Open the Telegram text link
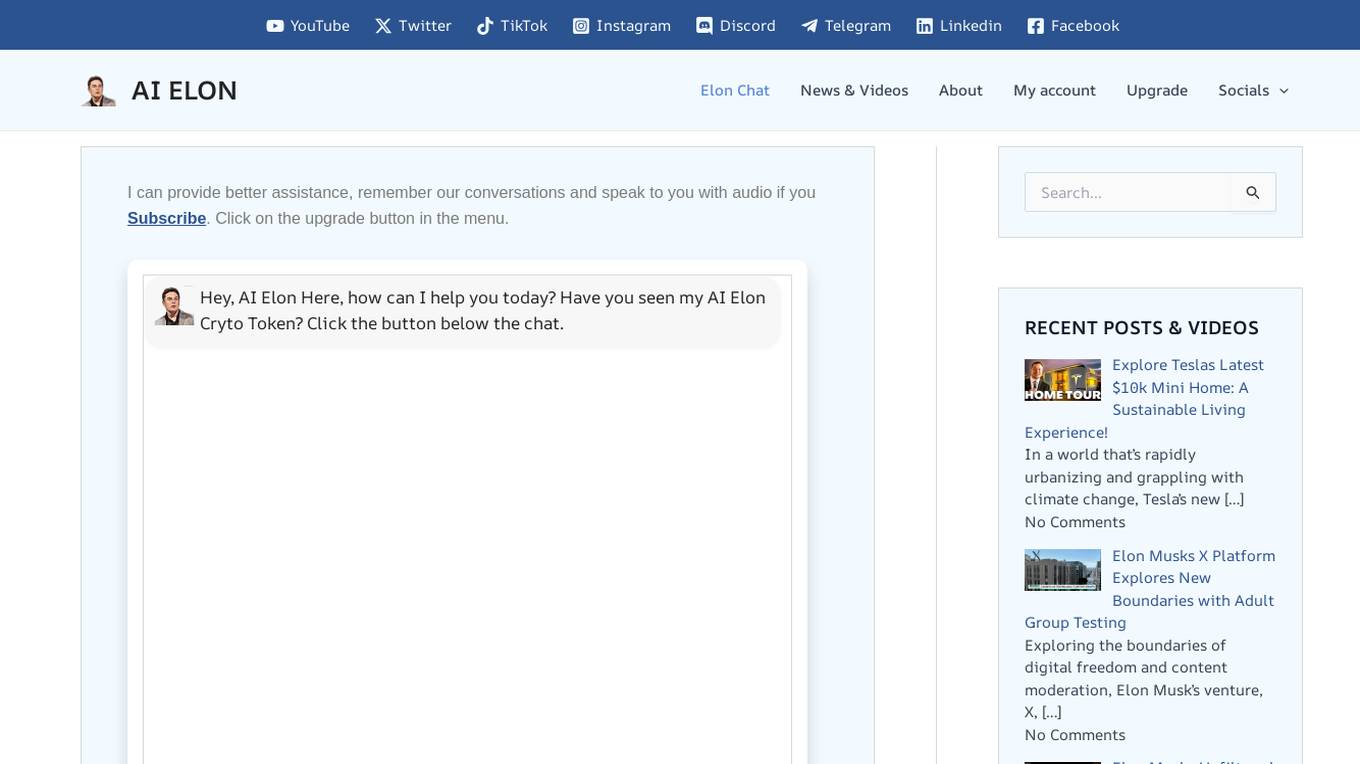Screen dimensions: 1360x764 tap(858, 26)
